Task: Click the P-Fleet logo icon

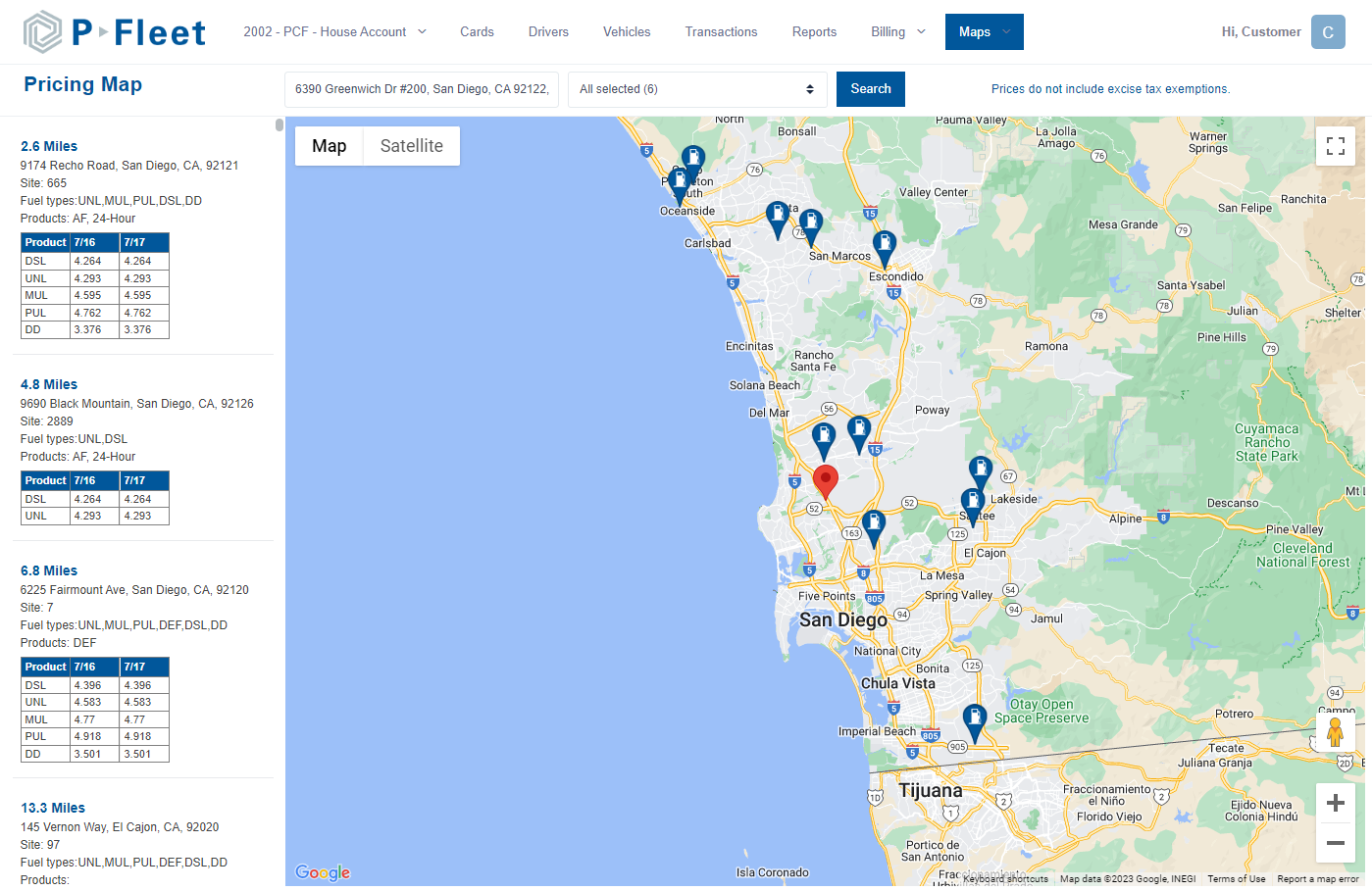Action: tap(43, 30)
